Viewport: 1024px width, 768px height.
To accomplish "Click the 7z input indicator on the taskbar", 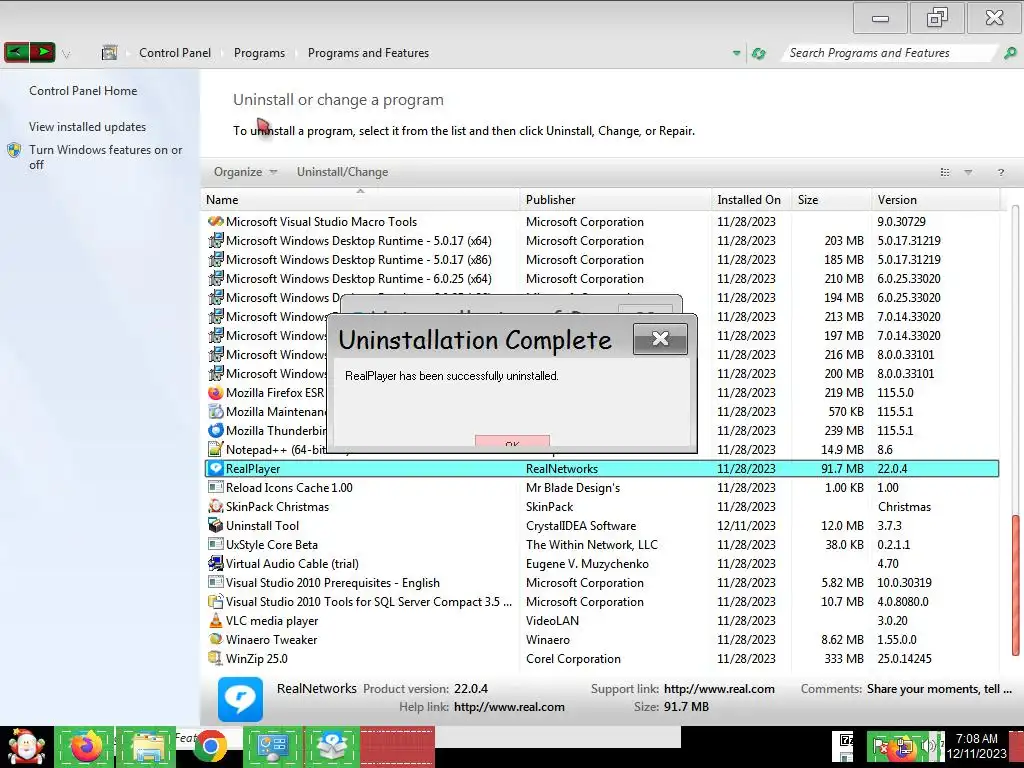I will coord(846,741).
